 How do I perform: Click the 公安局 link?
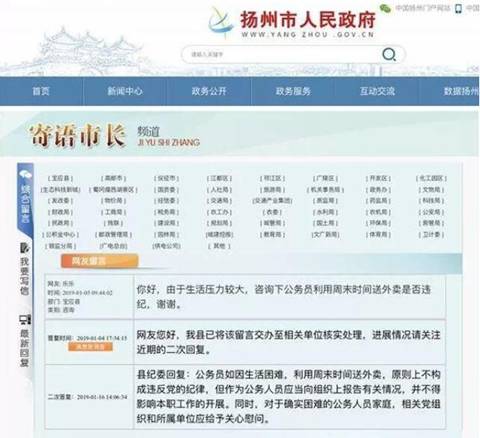431,212
